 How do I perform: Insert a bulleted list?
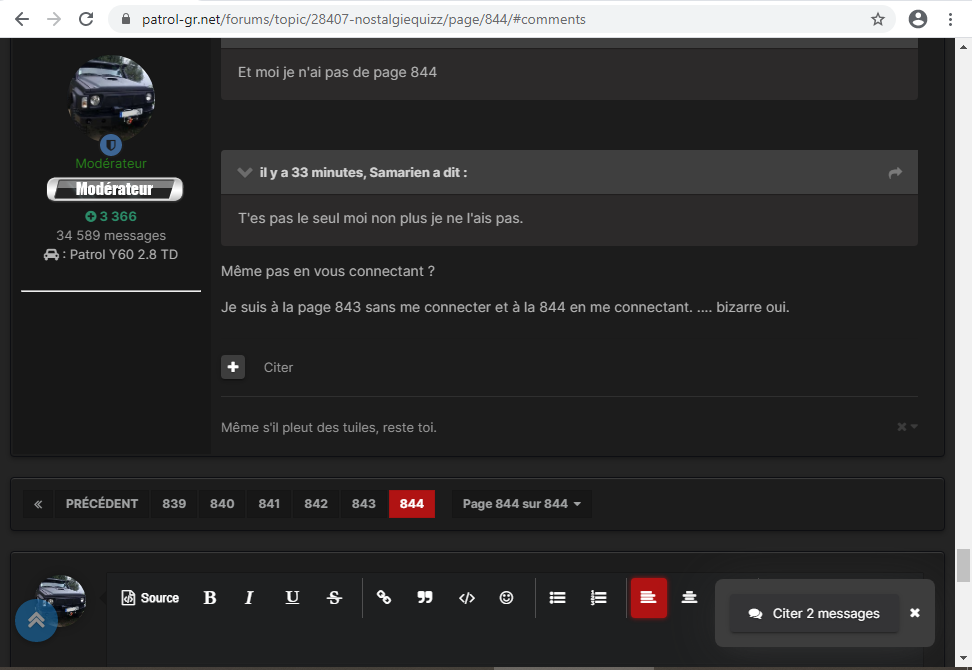pos(557,597)
